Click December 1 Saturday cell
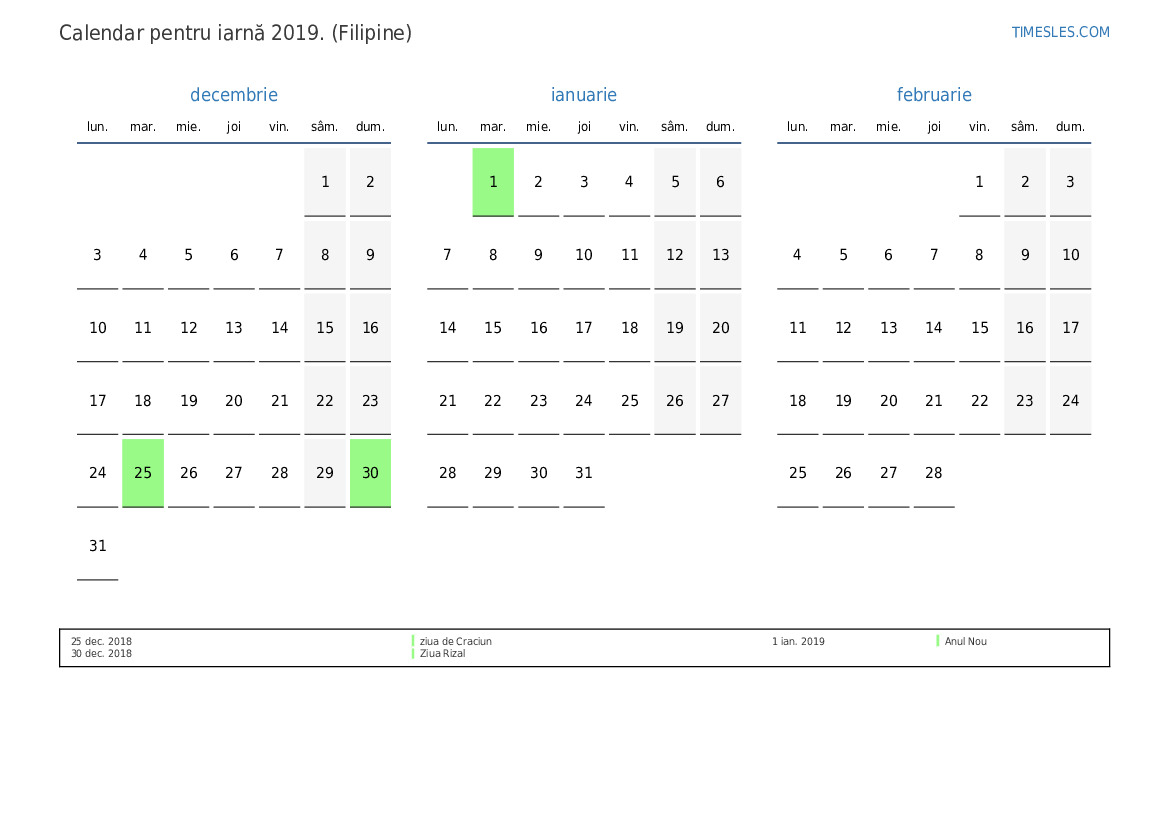Image resolution: width=1169 pixels, height=827 pixels. click(x=325, y=182)
